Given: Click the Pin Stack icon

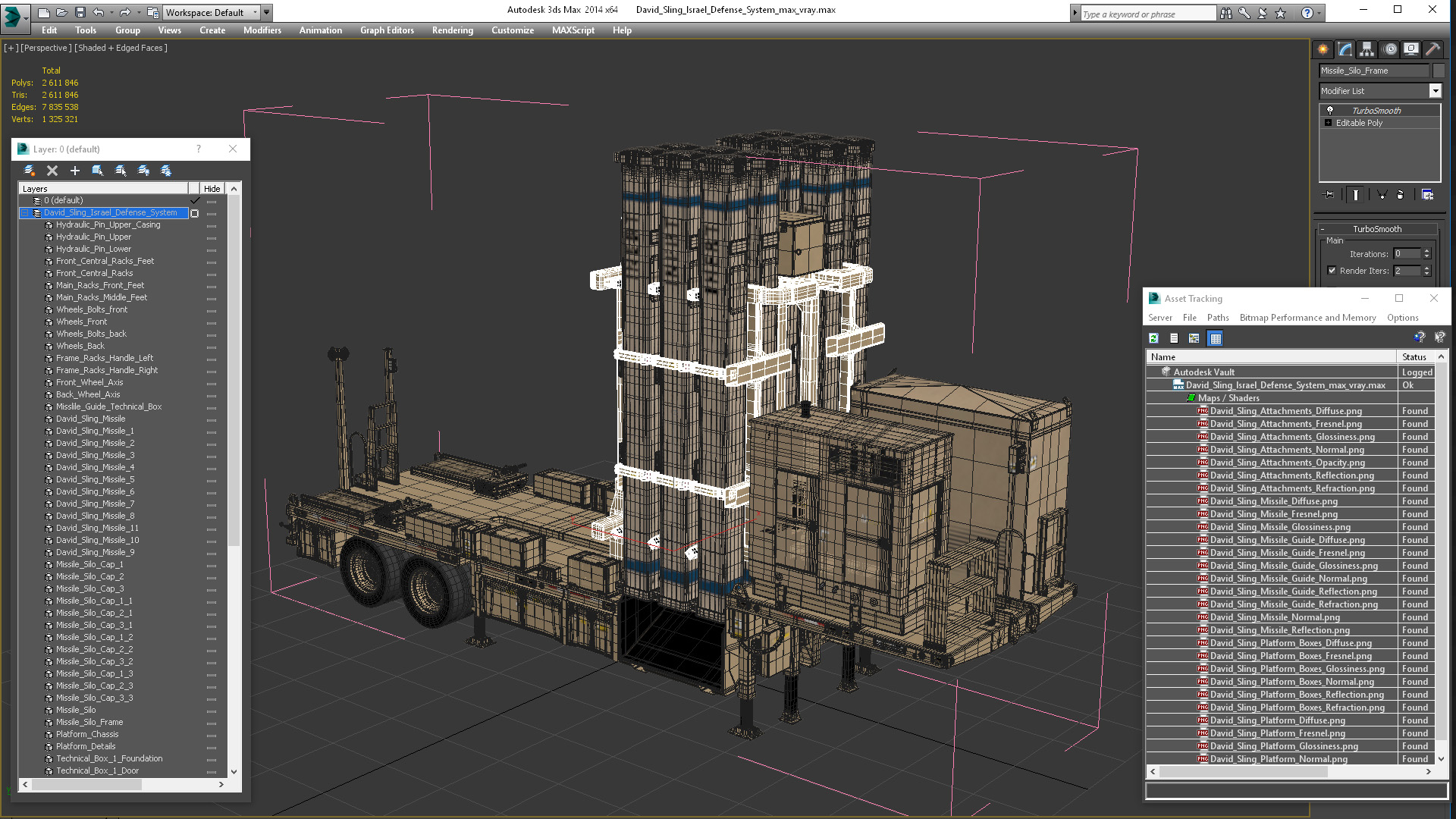Looking at the screenshot, I should [1329, 195].
